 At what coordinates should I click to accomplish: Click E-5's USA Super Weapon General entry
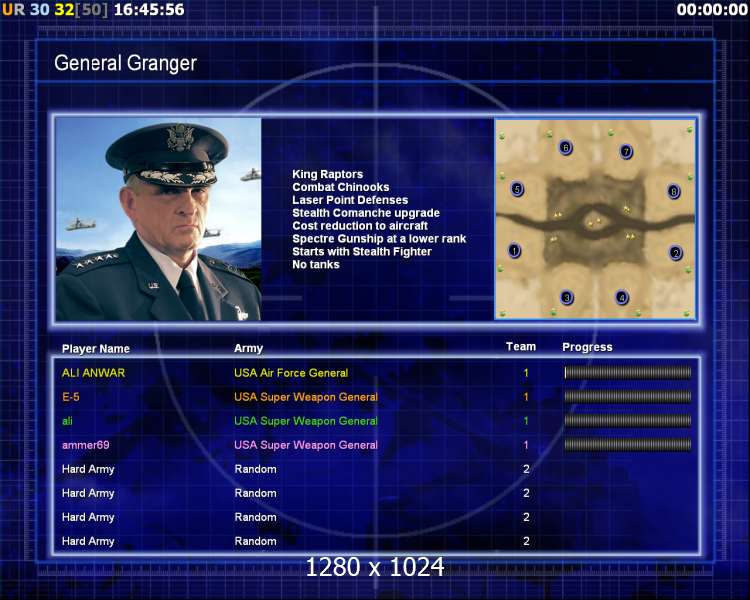[x=306, y=397]
